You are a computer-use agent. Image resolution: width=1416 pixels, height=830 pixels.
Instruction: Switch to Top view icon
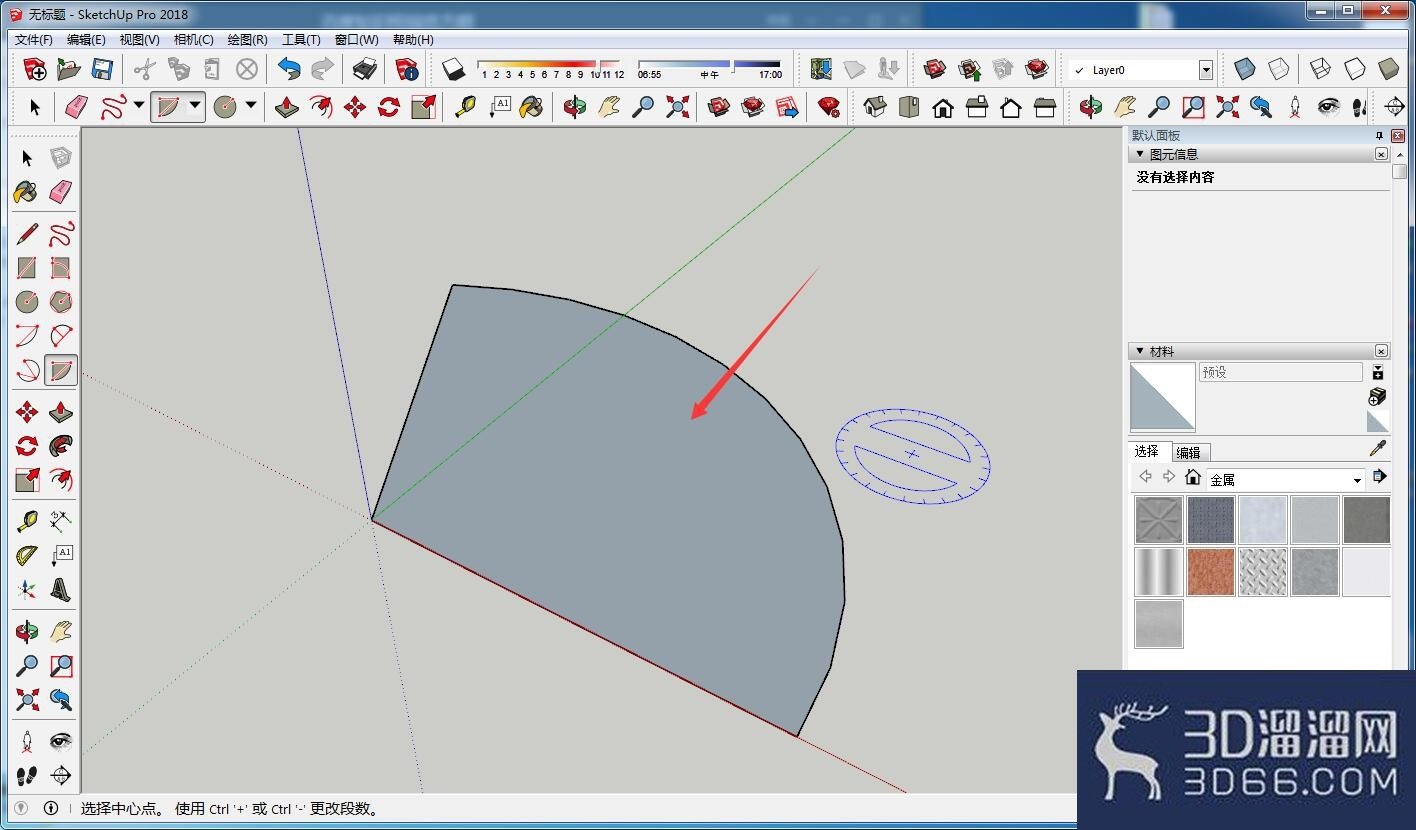[x=909, y=107]
